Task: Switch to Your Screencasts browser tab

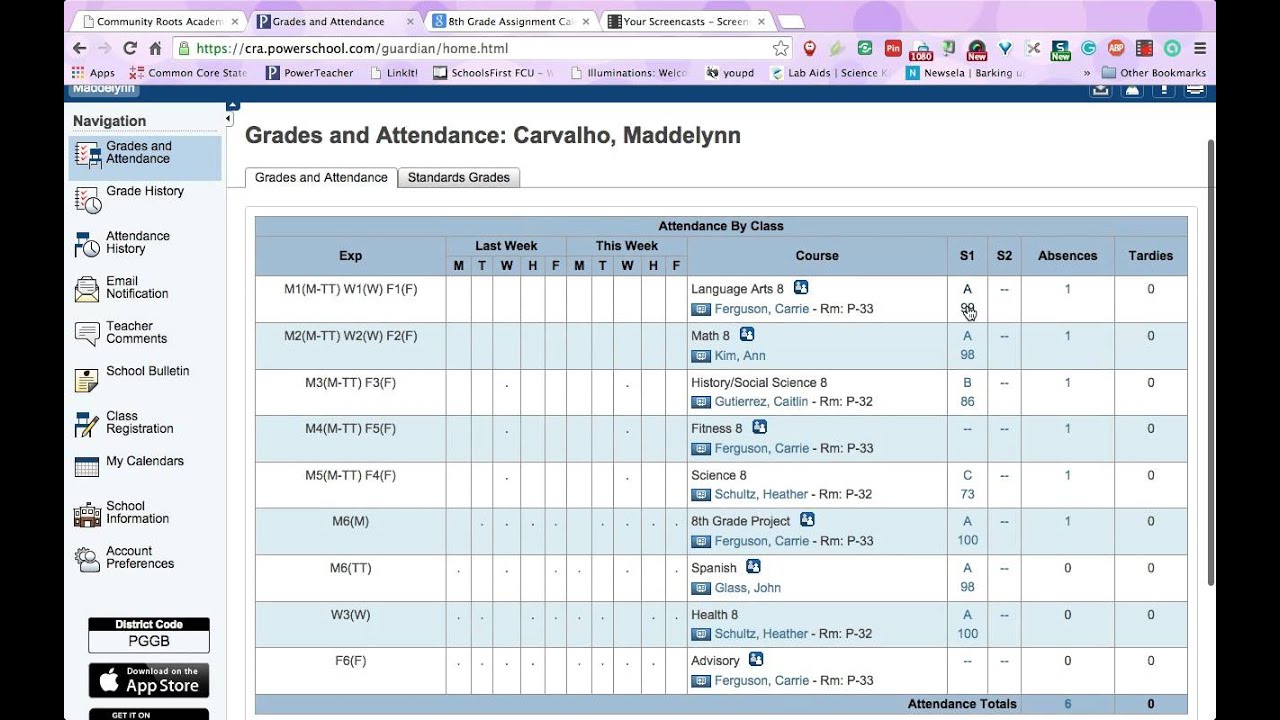Action: (x=686, y=21)
